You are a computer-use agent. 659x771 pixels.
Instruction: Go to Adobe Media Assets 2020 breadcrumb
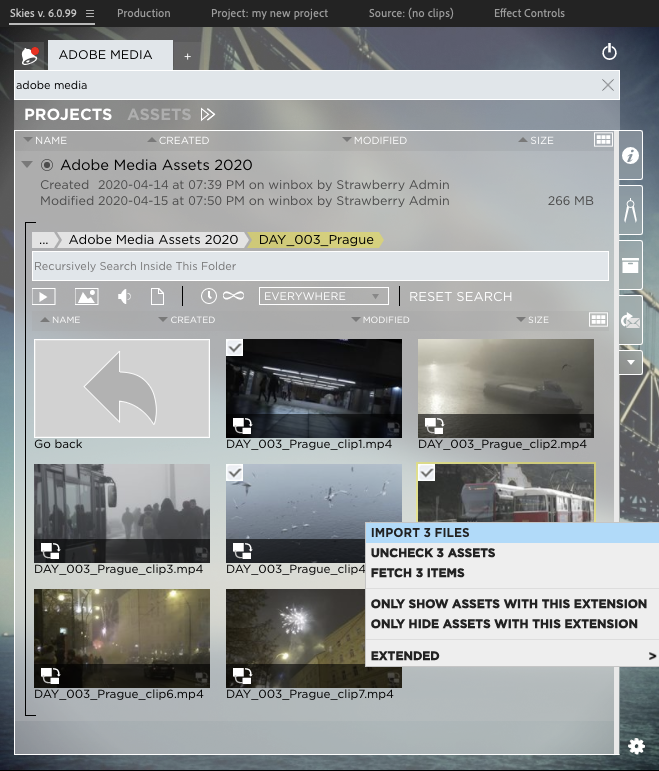tap(153, 239)
